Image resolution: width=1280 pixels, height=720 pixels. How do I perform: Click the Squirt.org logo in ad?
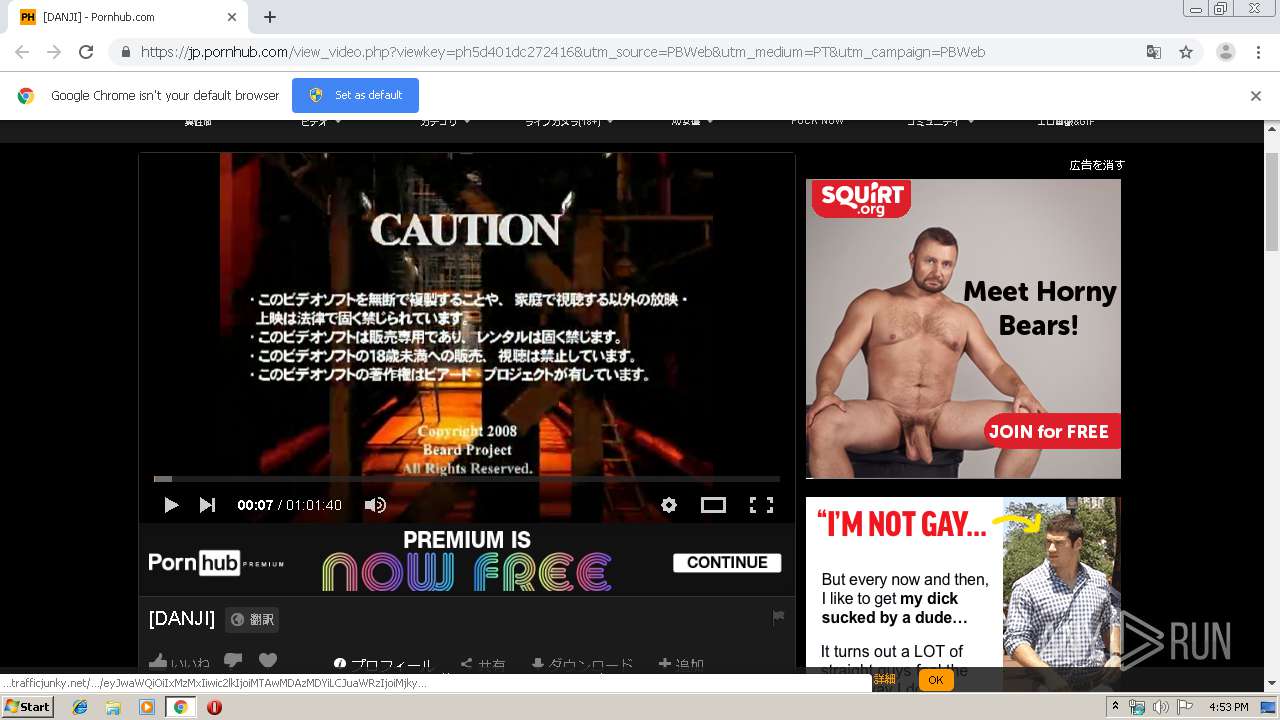861,198
